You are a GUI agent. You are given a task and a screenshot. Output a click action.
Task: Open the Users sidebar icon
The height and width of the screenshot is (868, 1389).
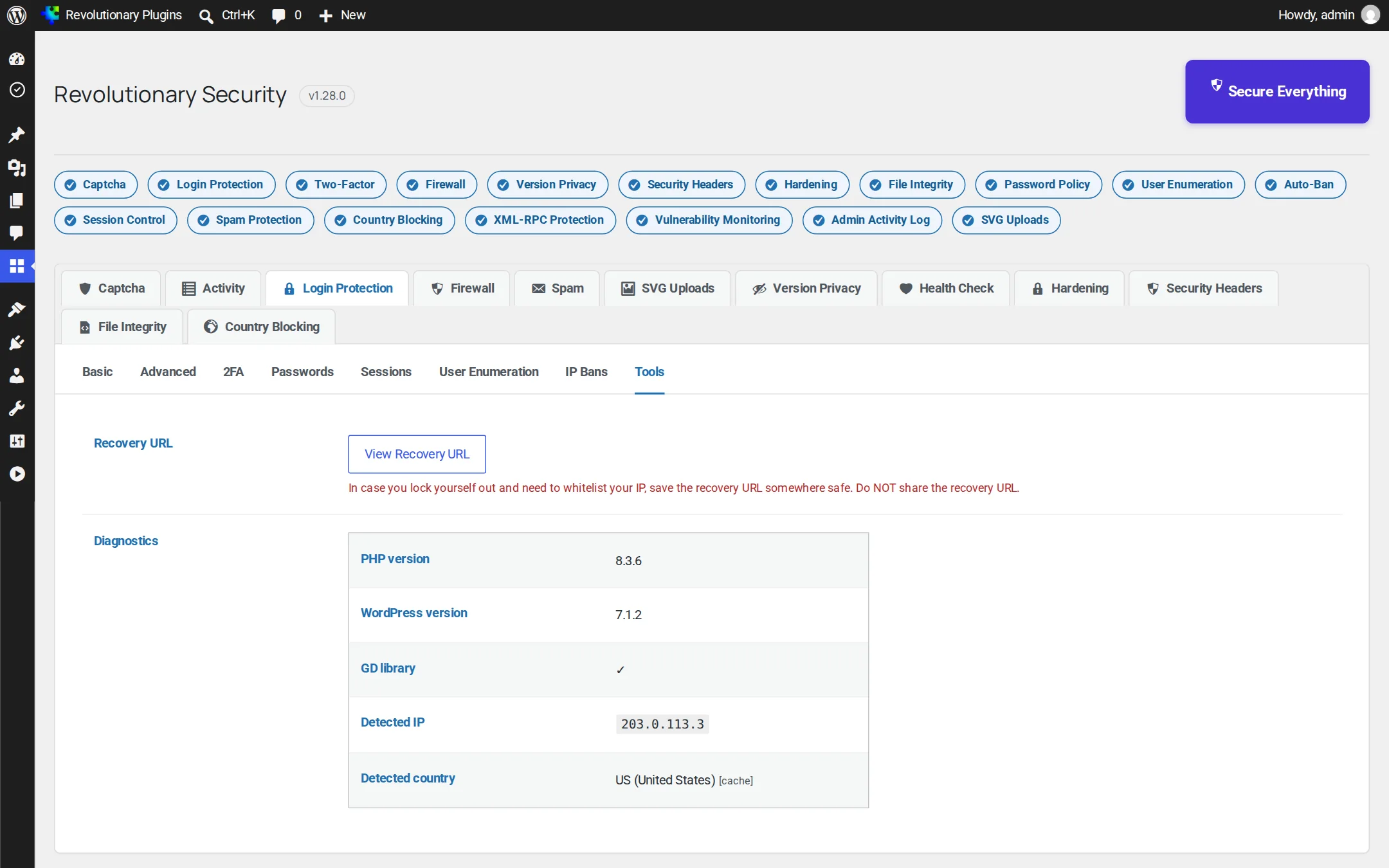(x=17, y=375)
